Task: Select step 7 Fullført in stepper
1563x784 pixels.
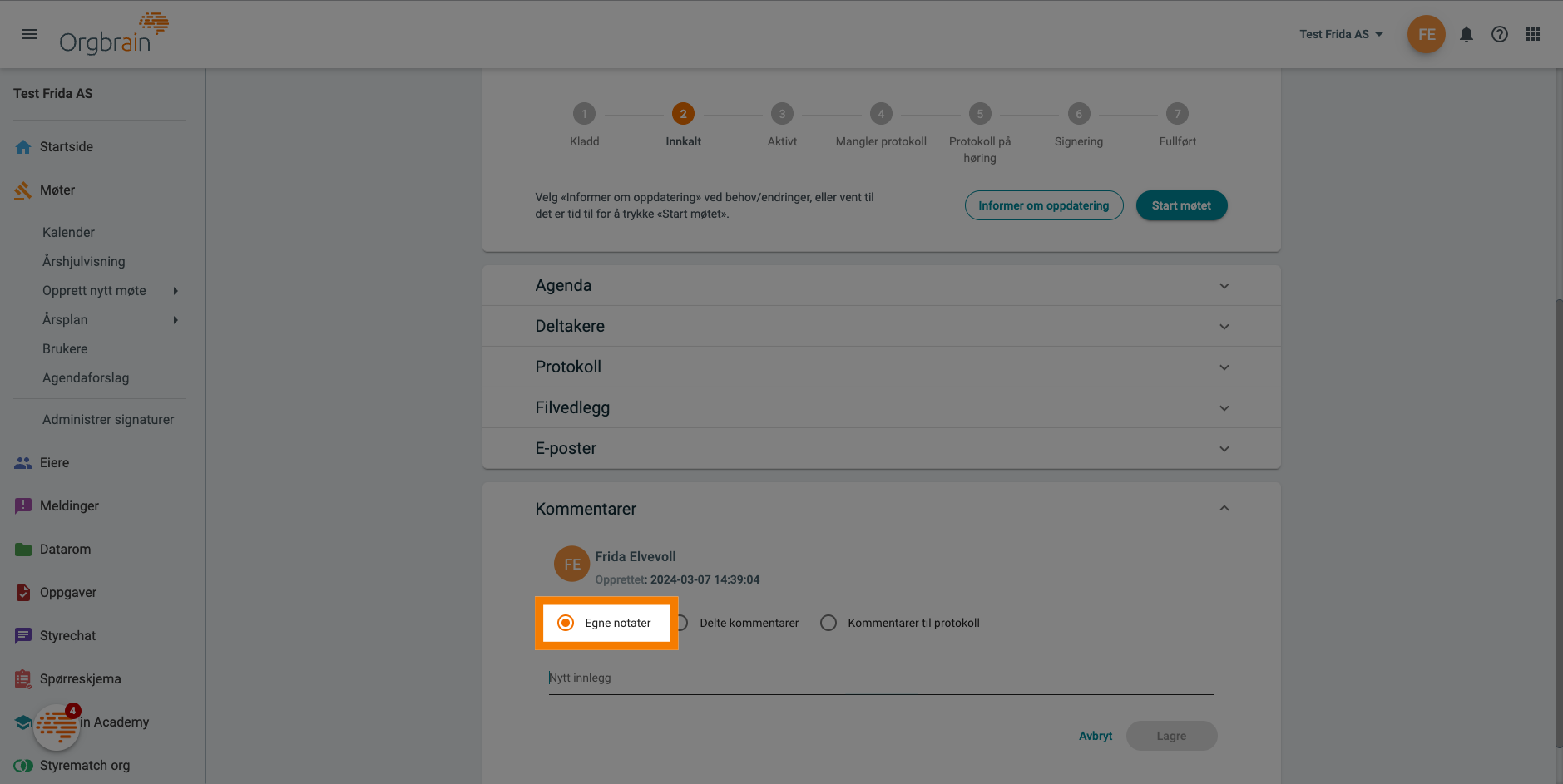Action: click(1177, 114)
